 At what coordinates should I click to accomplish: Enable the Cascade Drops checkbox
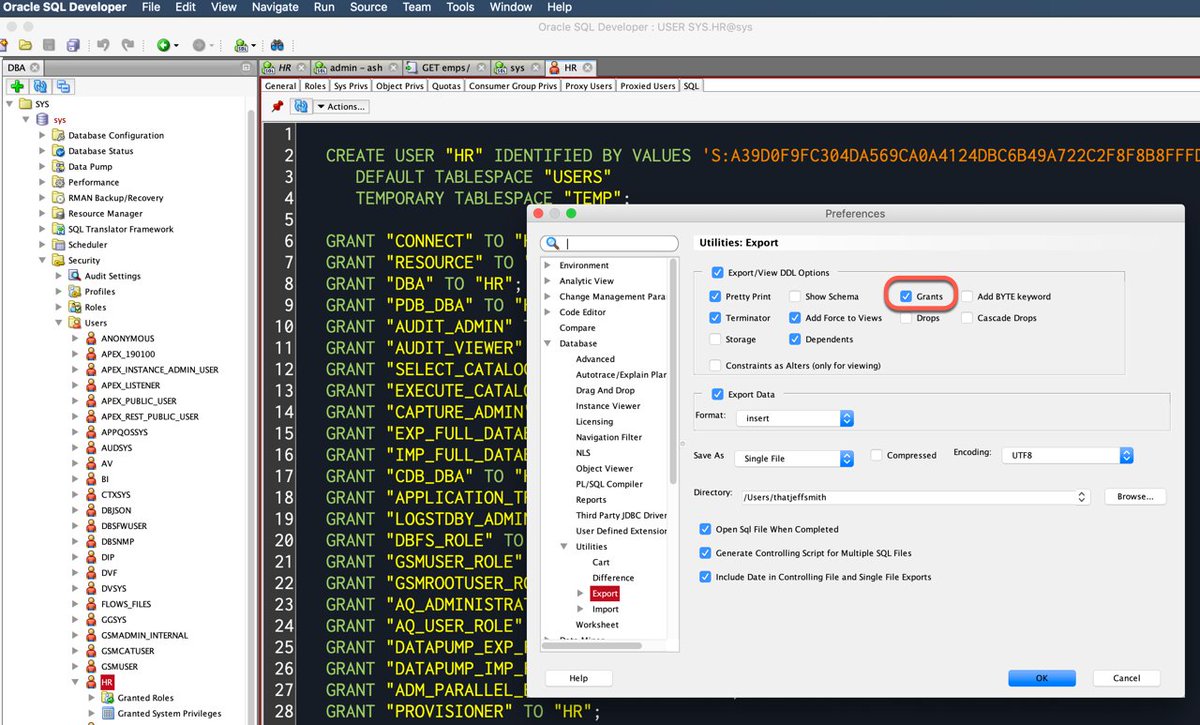pos(968,318)
